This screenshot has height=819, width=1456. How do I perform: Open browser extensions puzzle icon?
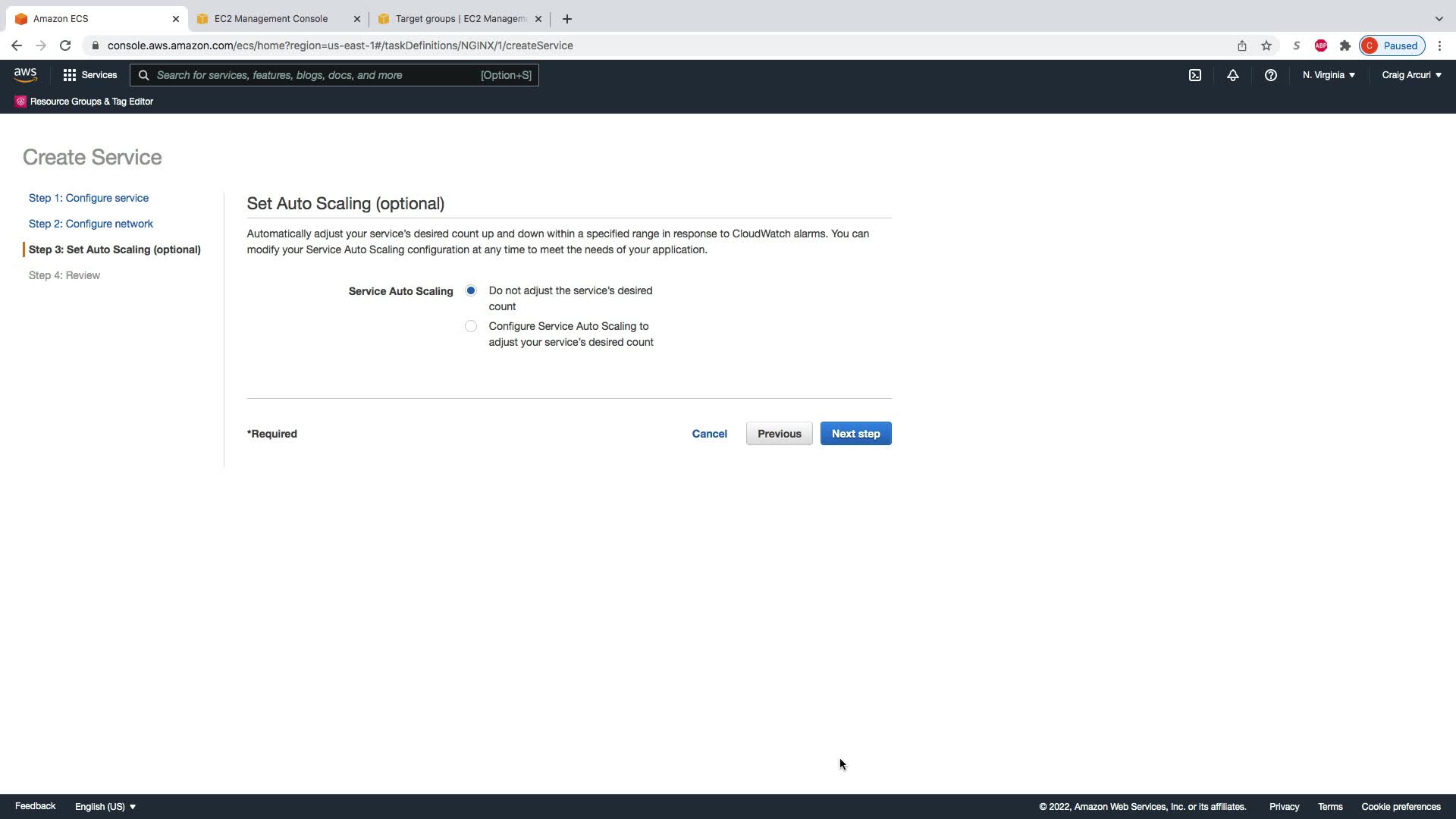[1345, 45]
